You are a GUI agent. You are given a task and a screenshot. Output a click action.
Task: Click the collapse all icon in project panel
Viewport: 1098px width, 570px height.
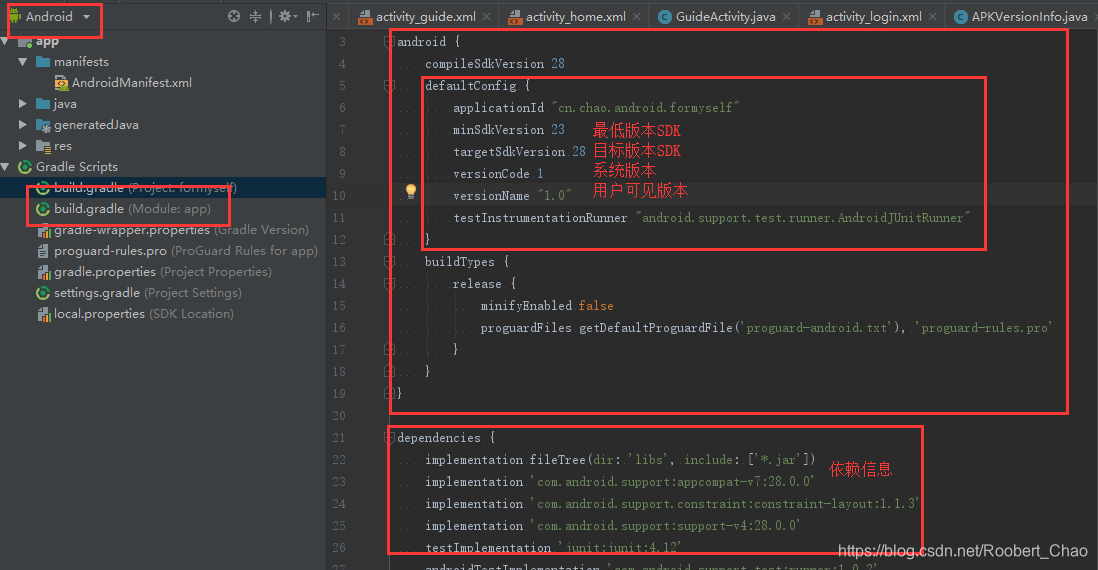click(x=256, y=16)
